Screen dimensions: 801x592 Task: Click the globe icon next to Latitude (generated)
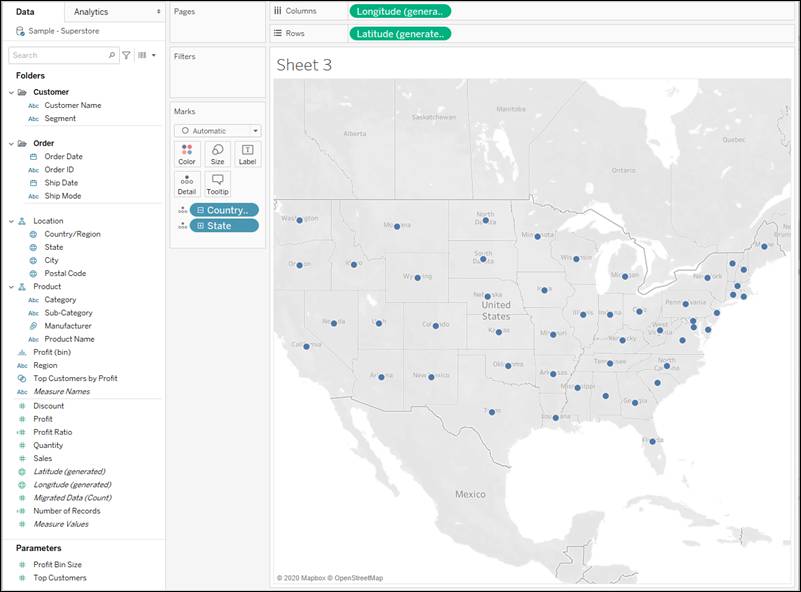[22, 471]
